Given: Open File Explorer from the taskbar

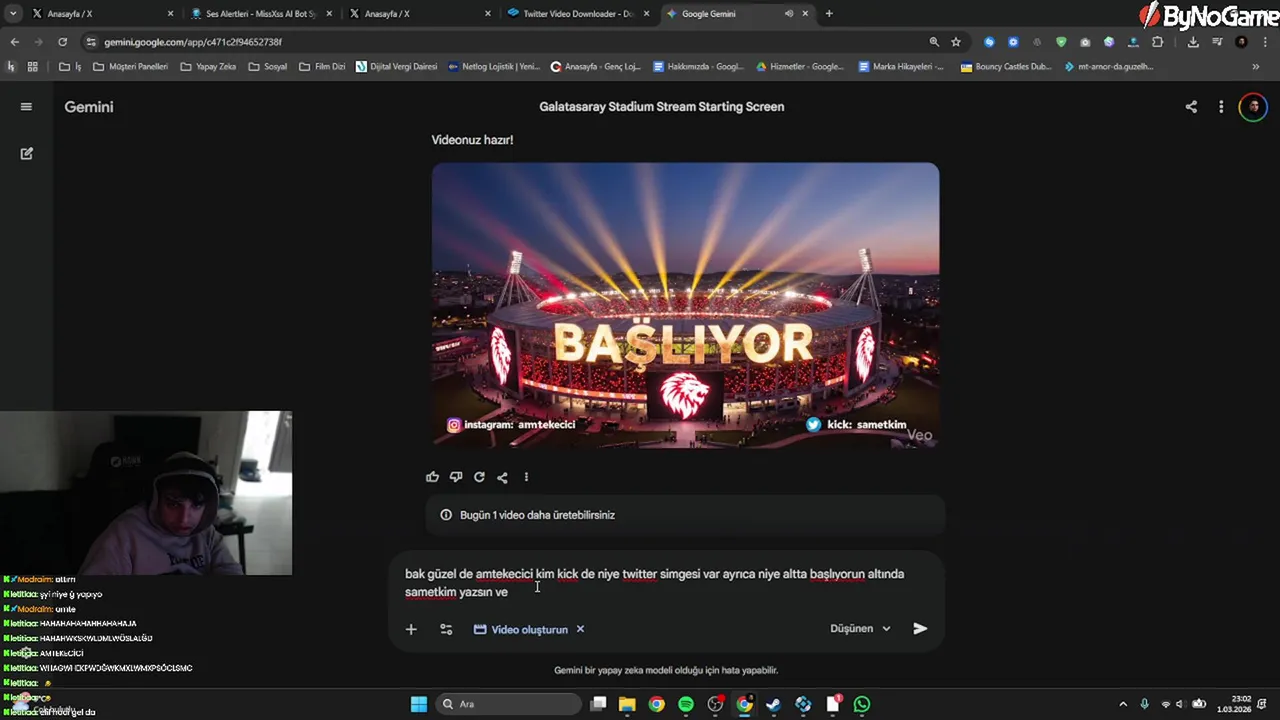Looking at the screenshot, I should click(627, 704).
